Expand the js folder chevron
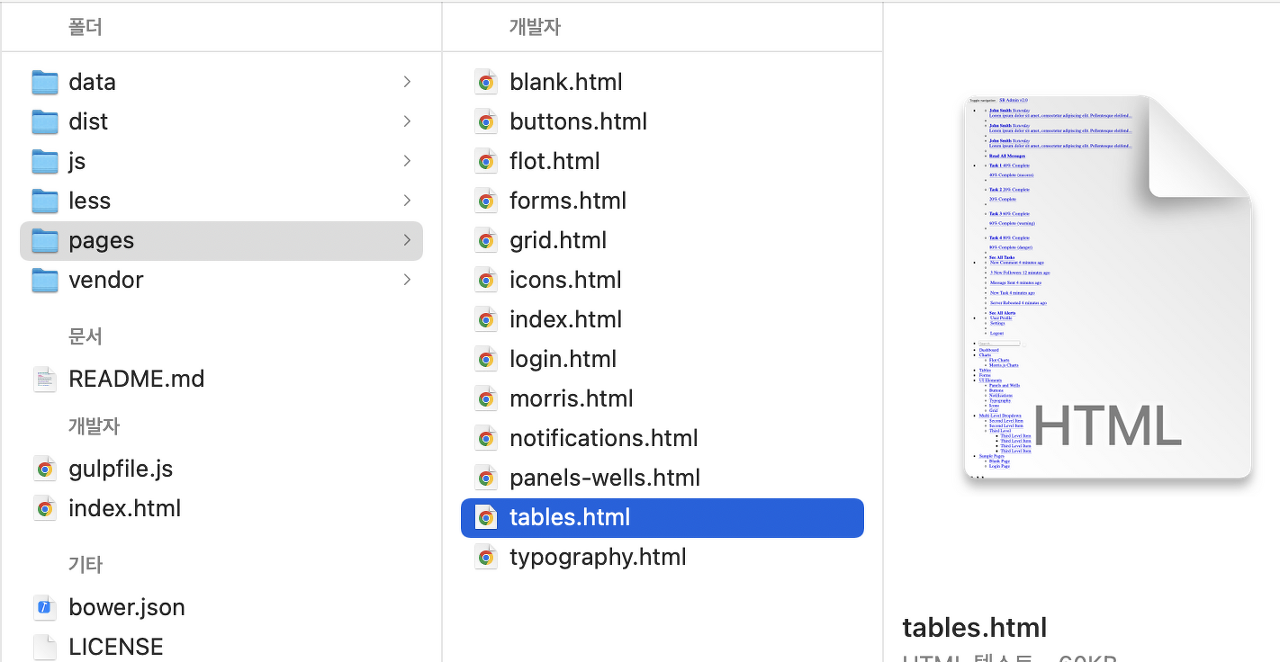 point(407,161)
